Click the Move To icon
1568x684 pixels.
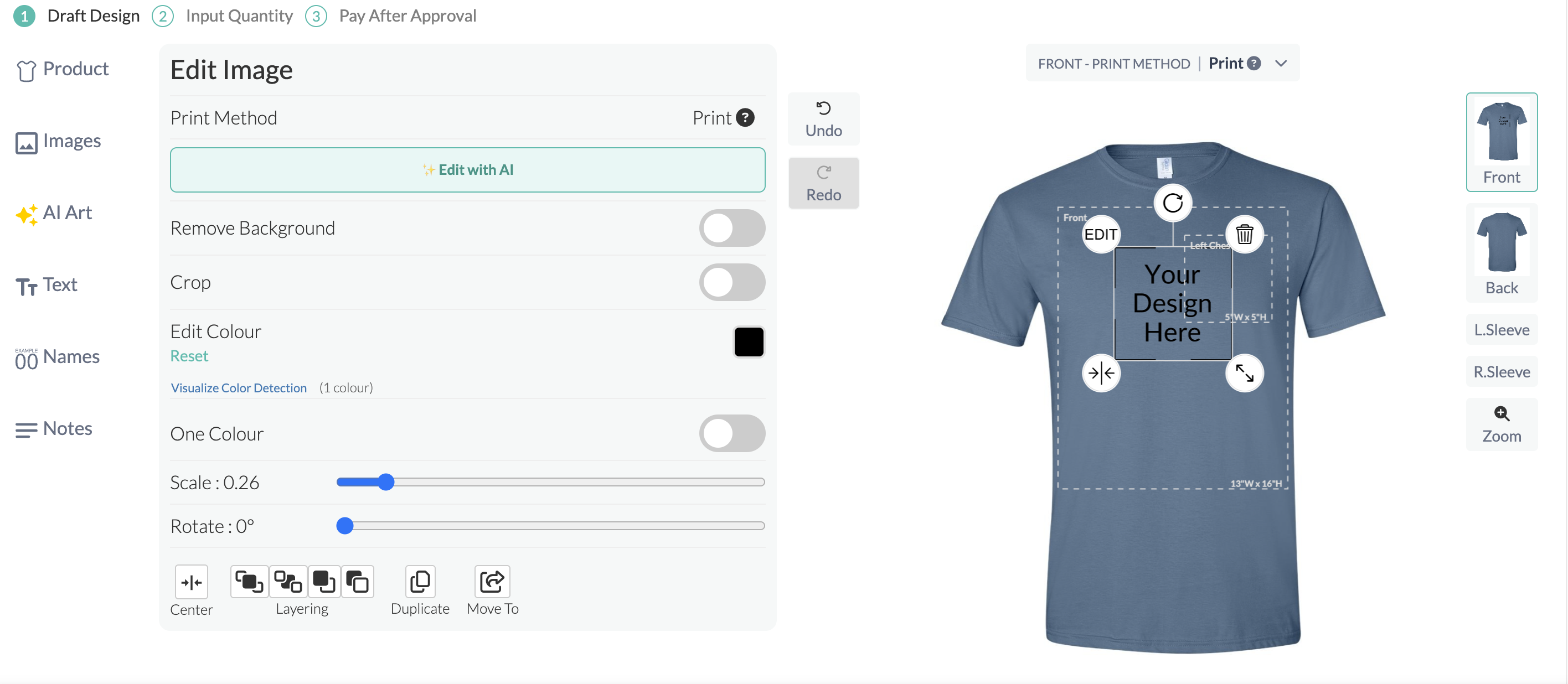pos(492,582)
